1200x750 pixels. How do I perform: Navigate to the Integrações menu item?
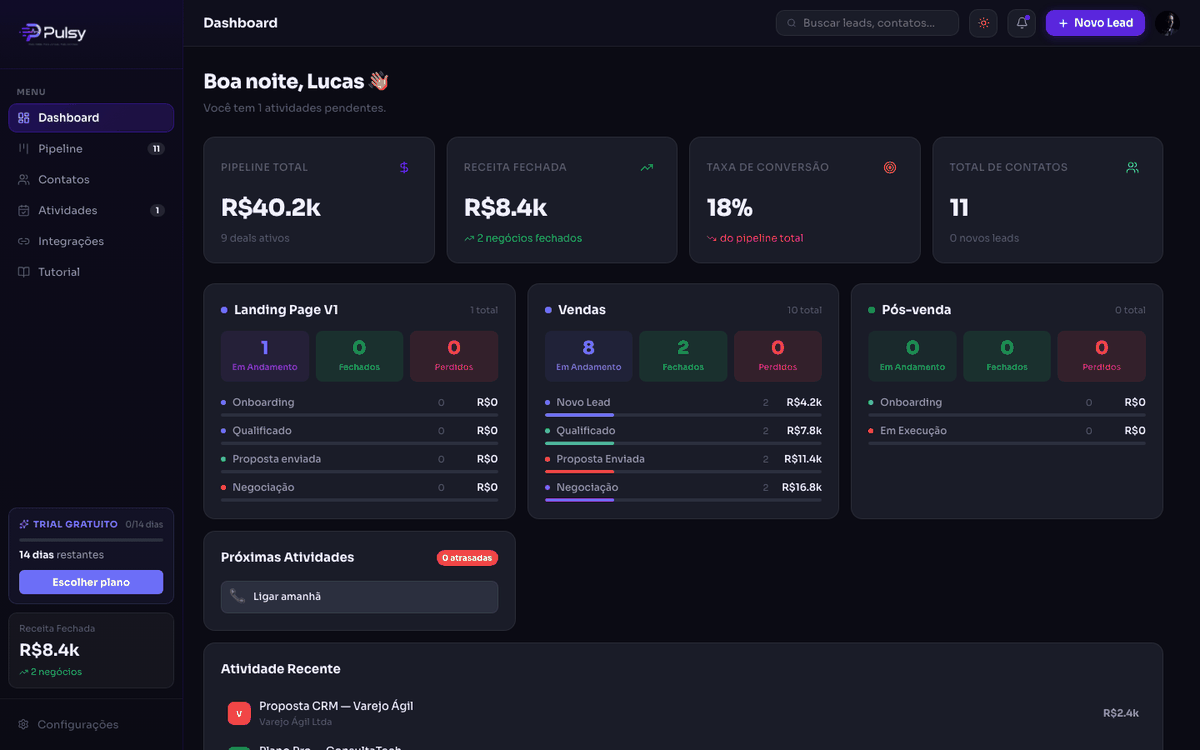(91, 242)
